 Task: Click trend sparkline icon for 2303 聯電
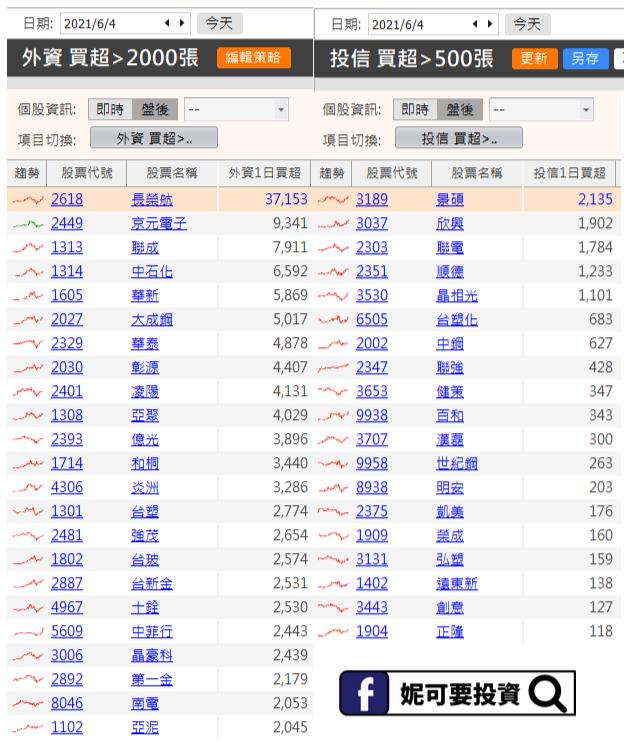click(x=333, y=248)
